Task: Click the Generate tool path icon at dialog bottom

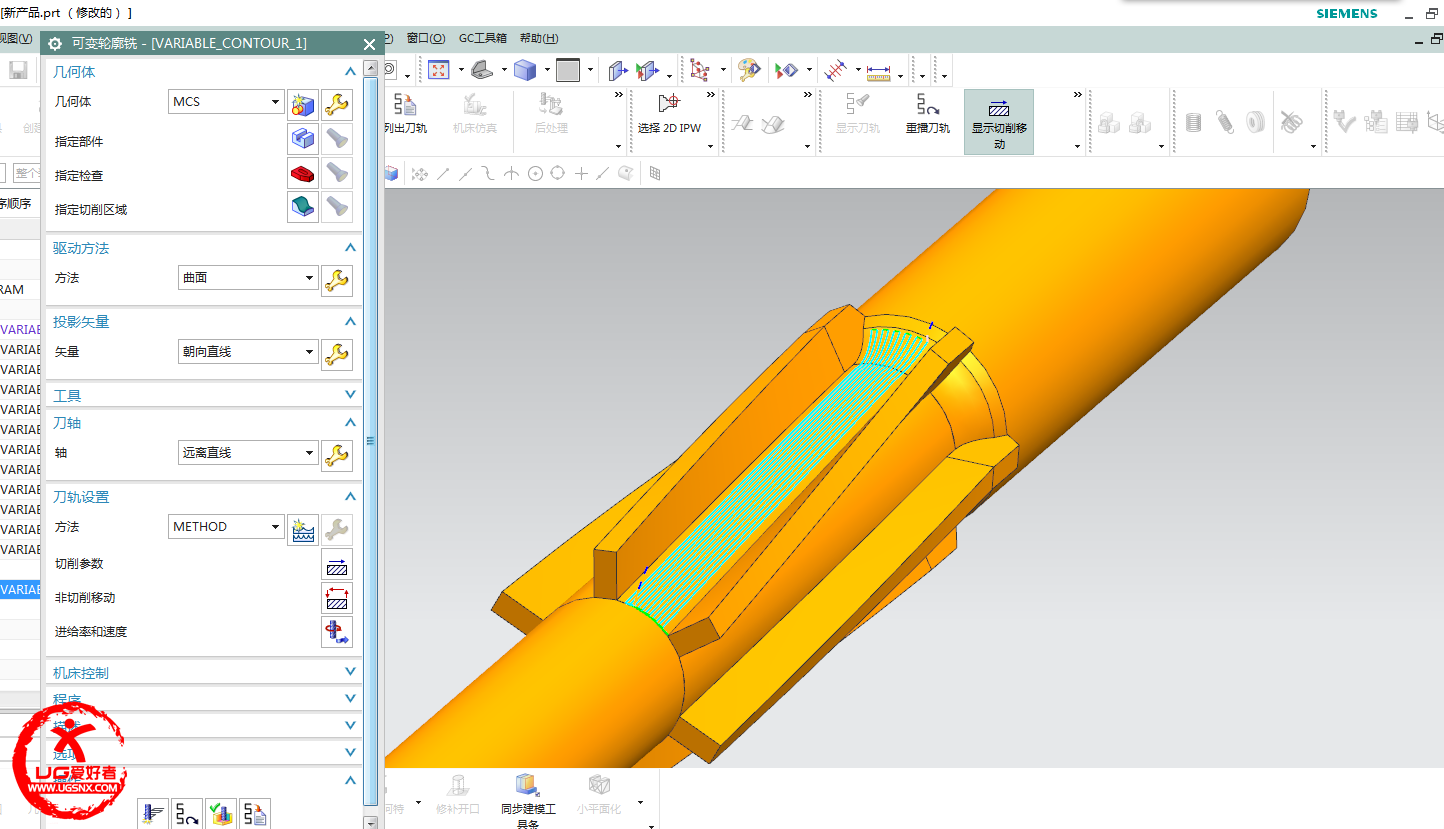Action: coord(153,813)
